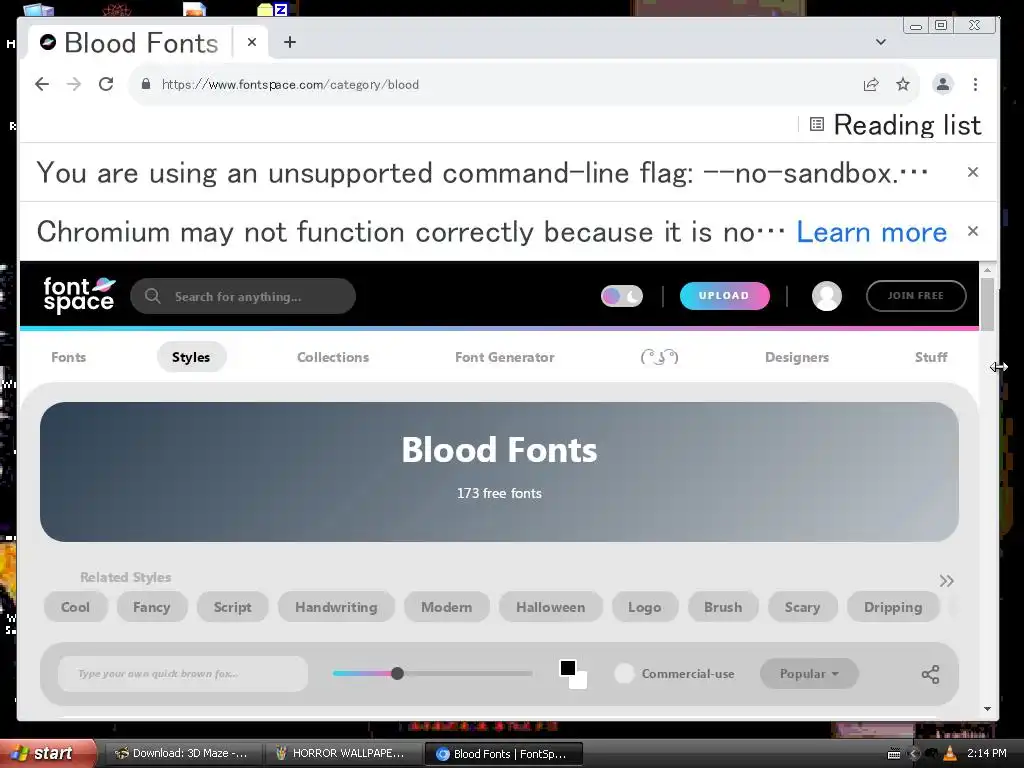Screen dimensions: 1024x768
Task: Open the Fonts navigation item
Action: pos(69,357)
